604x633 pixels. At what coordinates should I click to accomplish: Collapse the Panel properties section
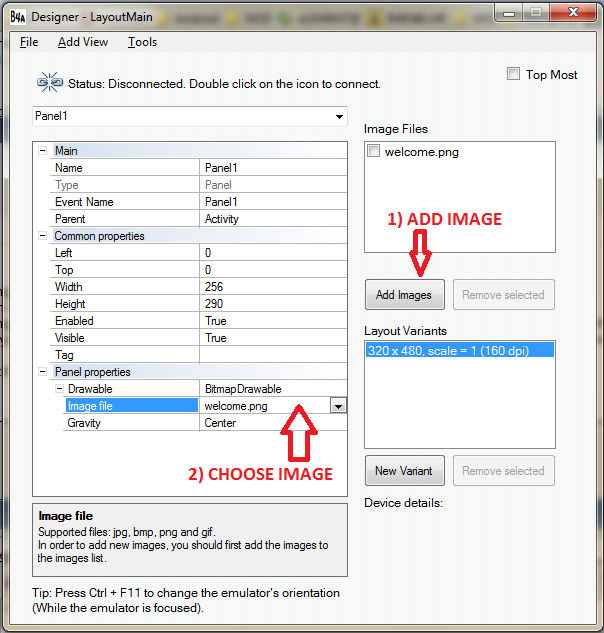[x=42, y=371]
